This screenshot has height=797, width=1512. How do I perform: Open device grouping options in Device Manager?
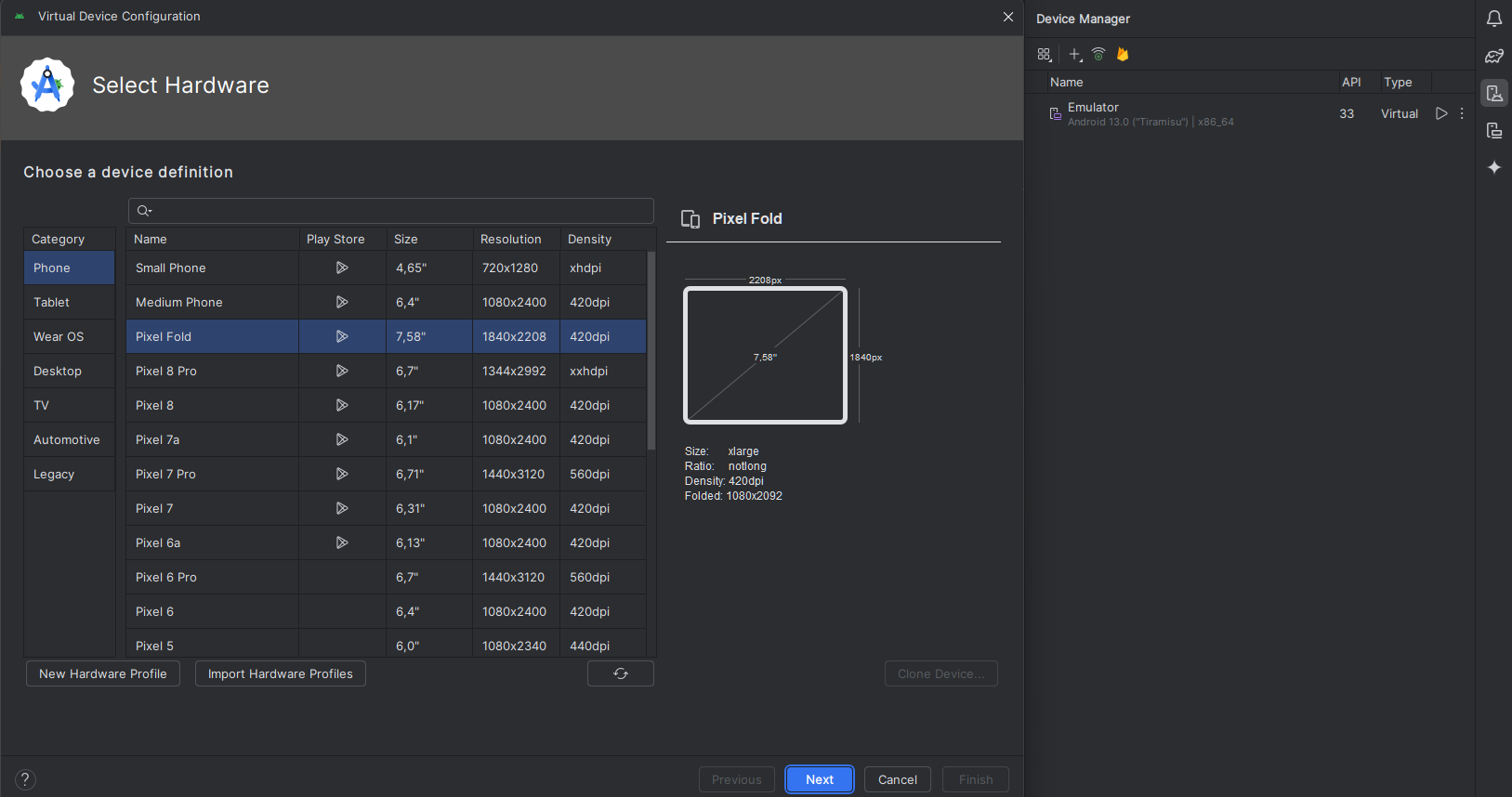pos(1045,55)
